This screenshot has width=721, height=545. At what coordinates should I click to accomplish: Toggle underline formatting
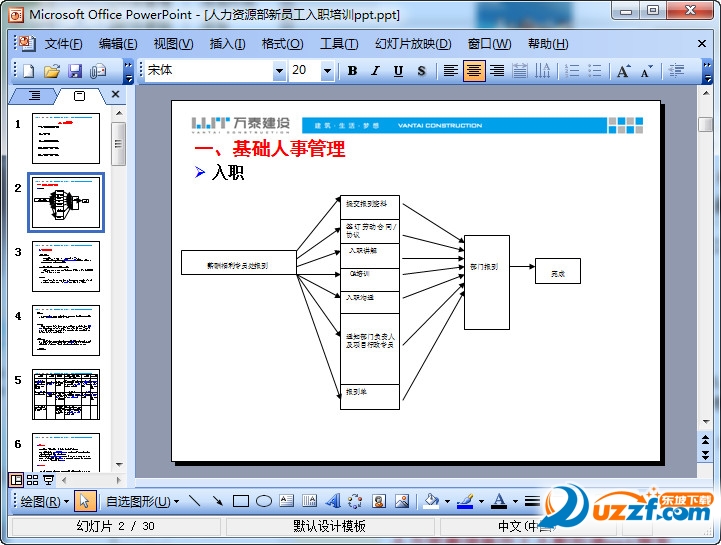(398, 71)
